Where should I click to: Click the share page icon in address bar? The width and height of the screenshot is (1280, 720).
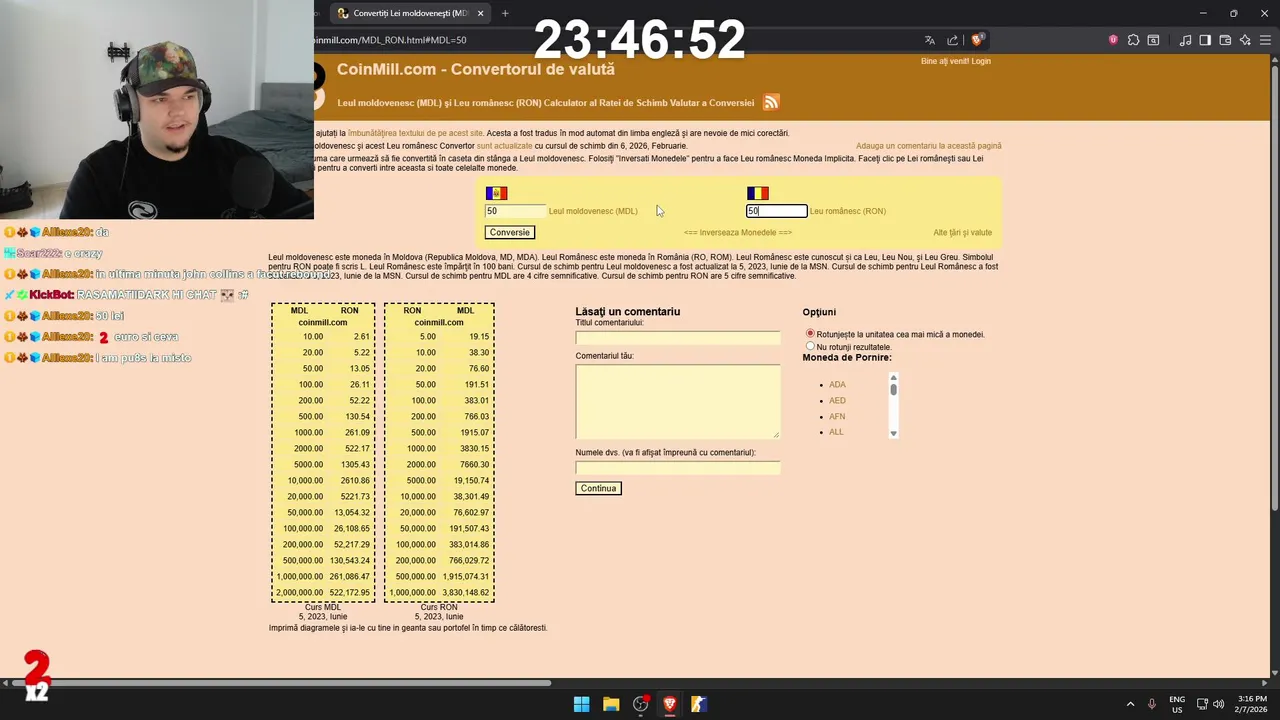tap(952, 40)
